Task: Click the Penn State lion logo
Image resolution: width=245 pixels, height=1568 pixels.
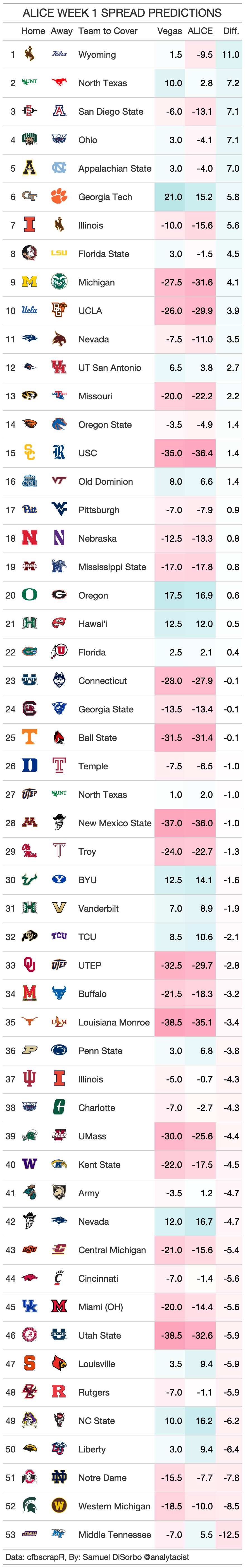Action: tap(59, 1050)
